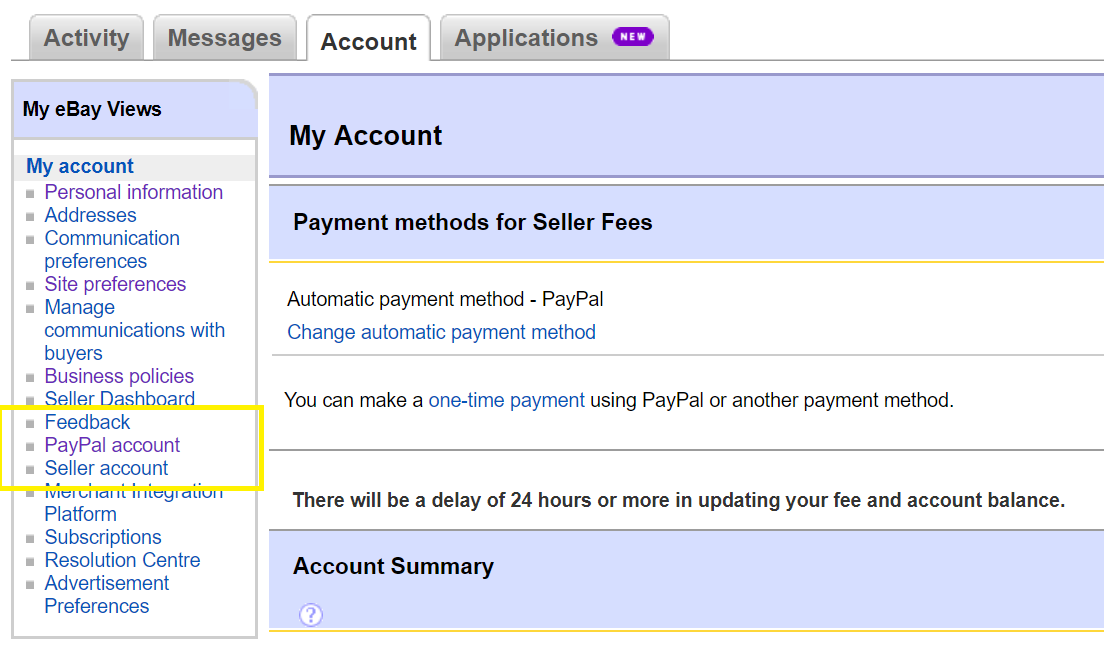Click the My Account page title
This screenshot has width=1104, height=647.
pyautogui.click(x=365, y=135)
